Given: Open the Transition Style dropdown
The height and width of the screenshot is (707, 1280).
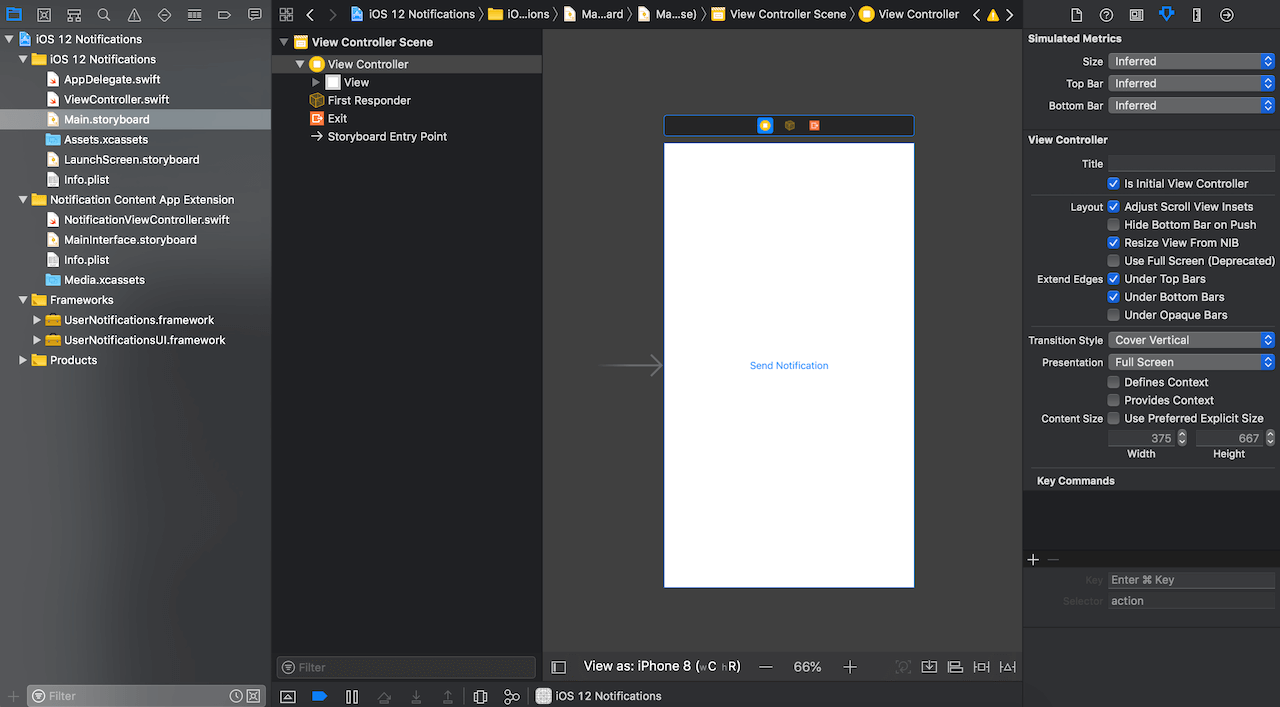Looking at the screenshot, I should pyautogui.click(x=1191, y=340).
